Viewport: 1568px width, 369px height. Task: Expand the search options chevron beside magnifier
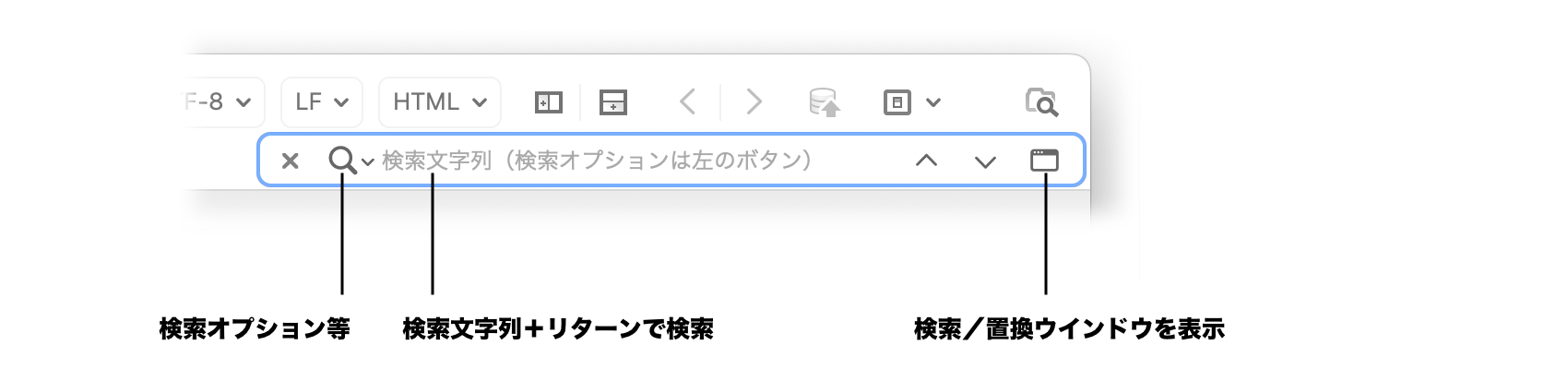(x=367, y=162)
